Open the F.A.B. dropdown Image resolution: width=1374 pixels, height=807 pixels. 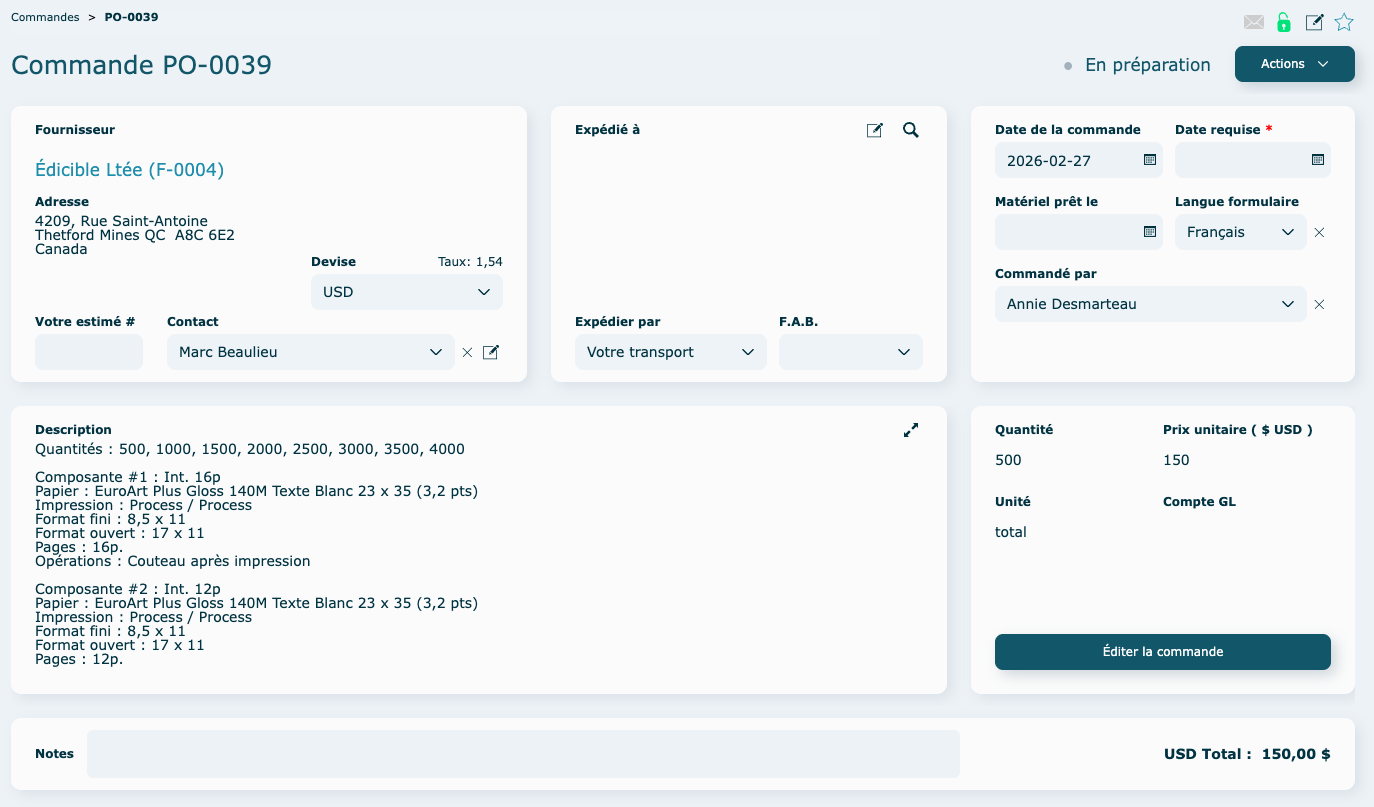point(850,352)
